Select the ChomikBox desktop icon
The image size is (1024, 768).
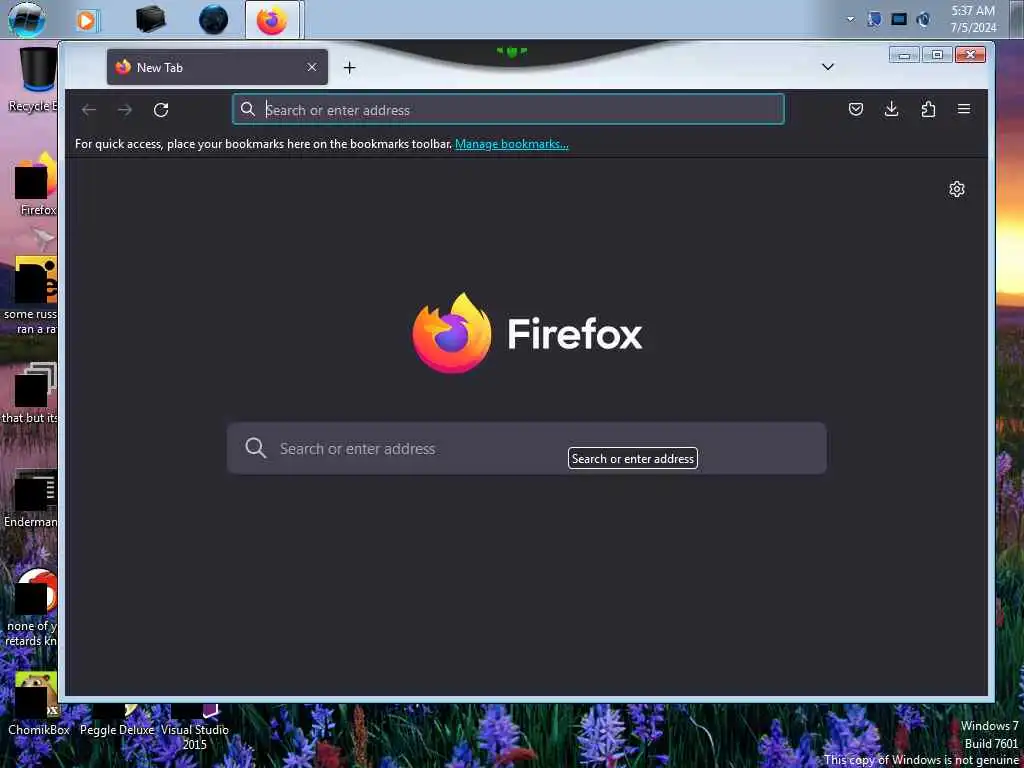coord(38,705)
